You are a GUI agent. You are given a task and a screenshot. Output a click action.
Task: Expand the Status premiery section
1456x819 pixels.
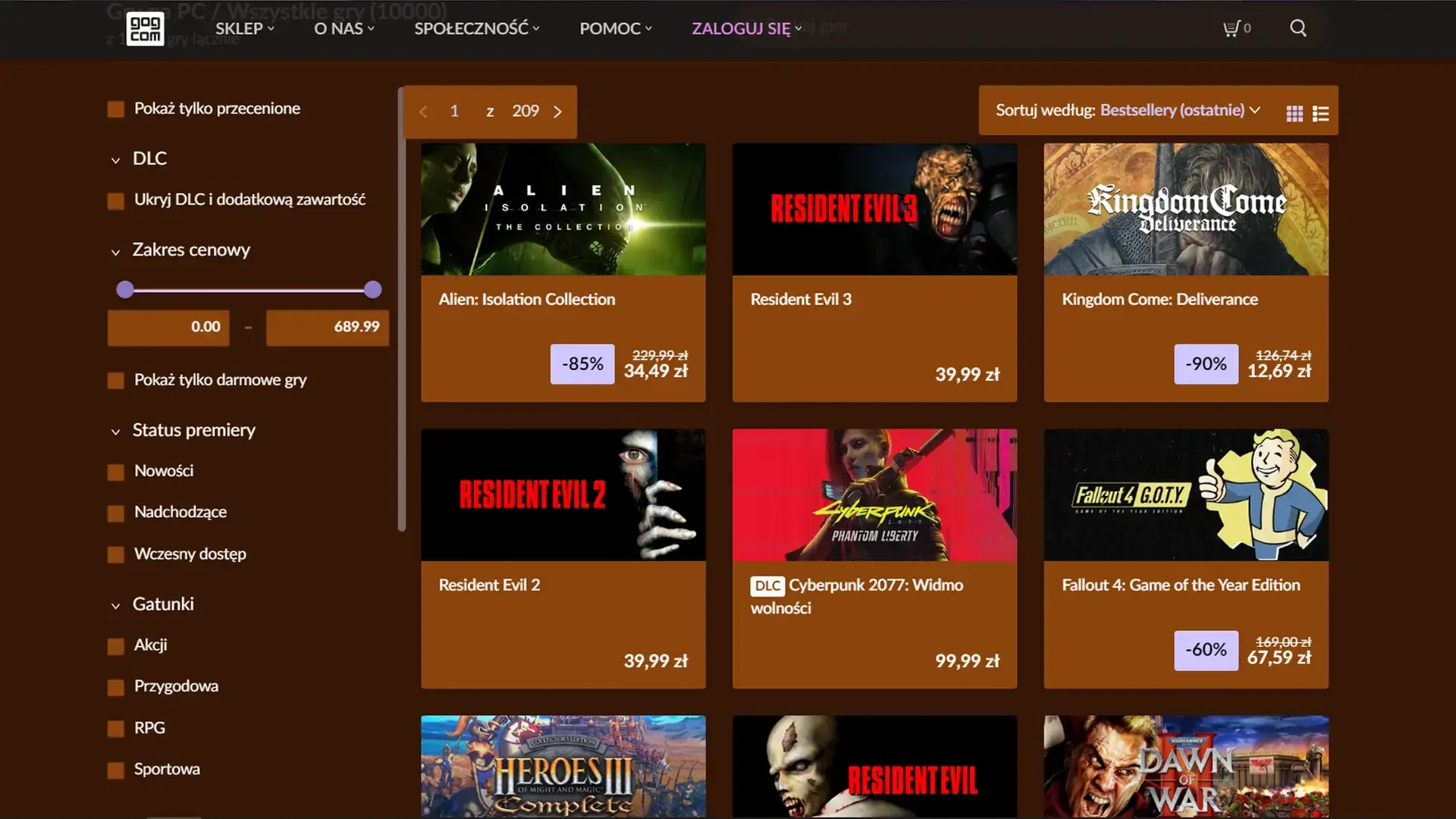click(x=113, y=430)
